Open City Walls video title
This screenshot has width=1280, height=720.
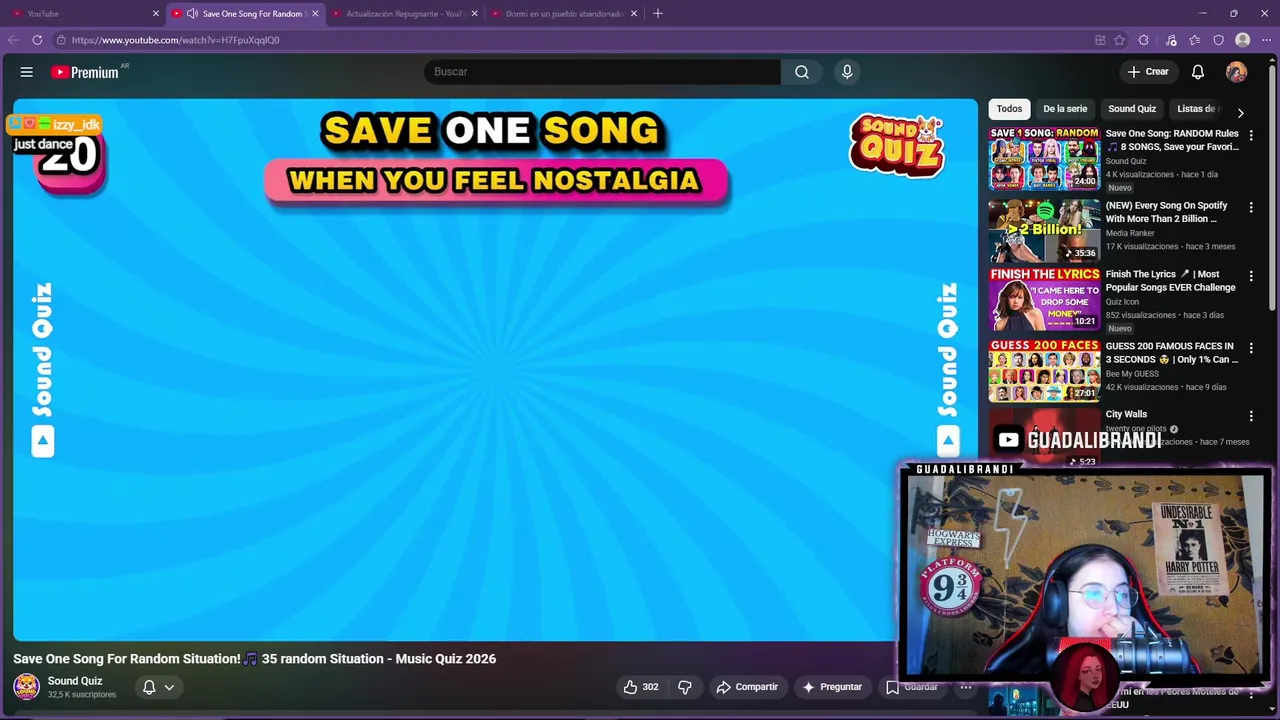click(x=1126, y=414)
